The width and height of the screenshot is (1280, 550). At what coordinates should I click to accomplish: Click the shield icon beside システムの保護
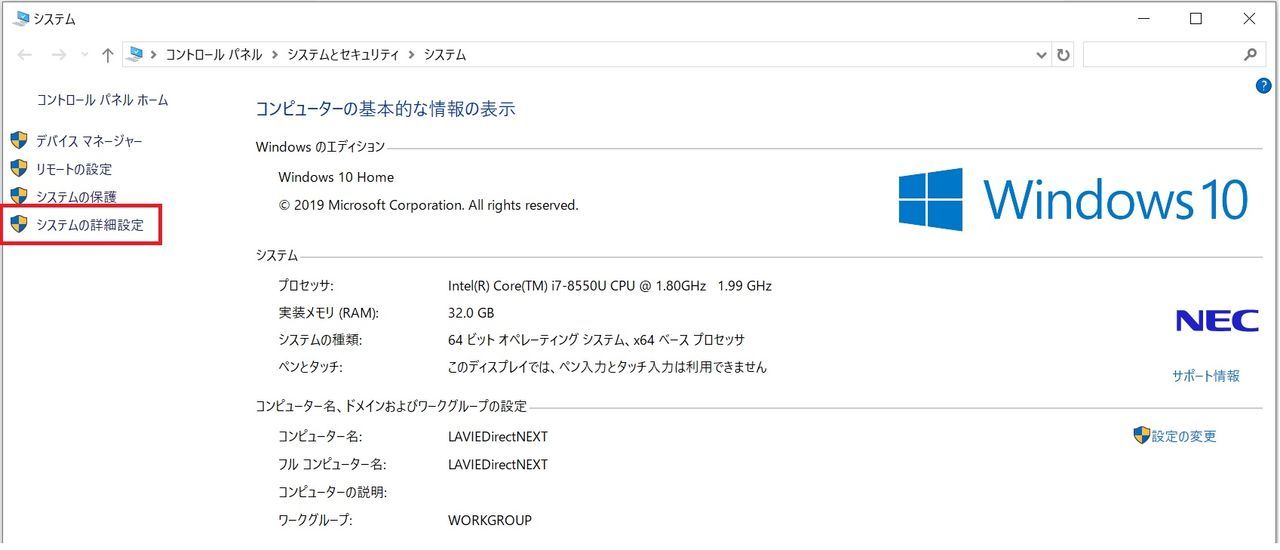coord(18,196)
